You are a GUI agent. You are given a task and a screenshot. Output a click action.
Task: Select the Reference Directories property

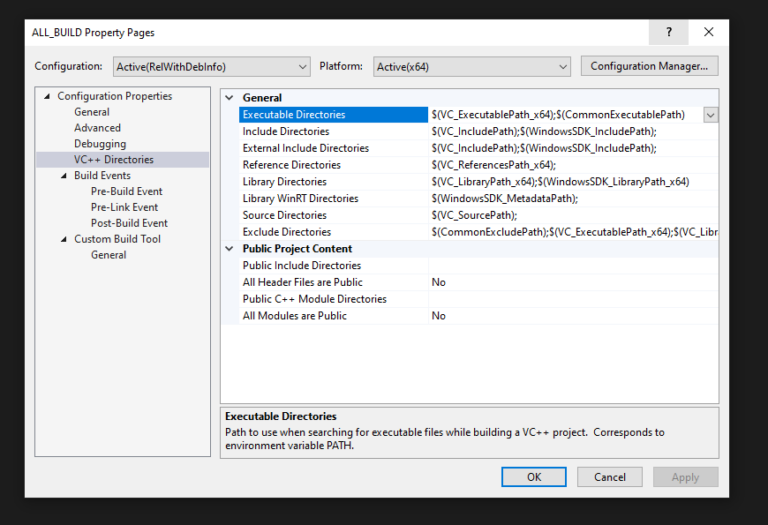click(334, 165)
